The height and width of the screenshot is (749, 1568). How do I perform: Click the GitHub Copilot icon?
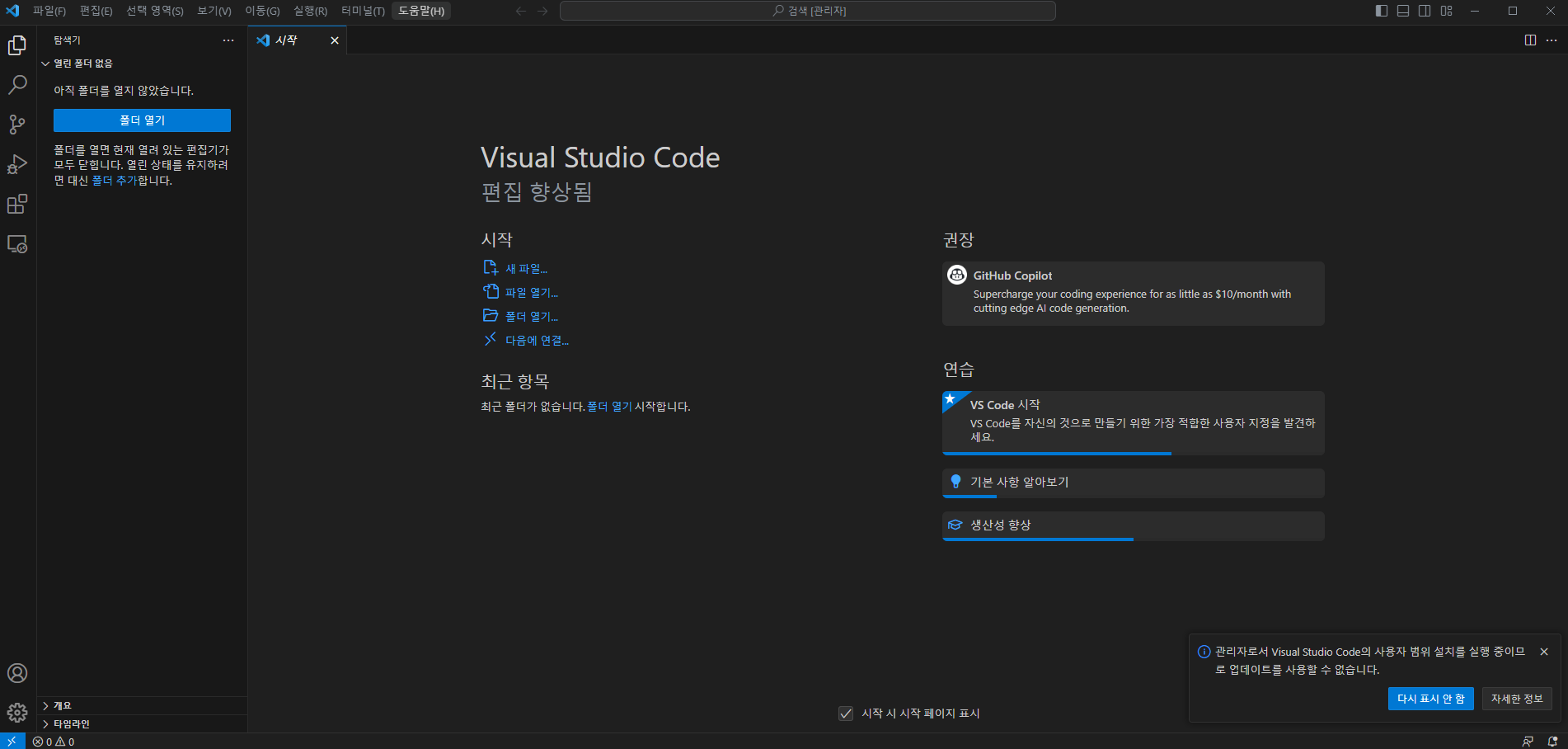coord(957,276)
